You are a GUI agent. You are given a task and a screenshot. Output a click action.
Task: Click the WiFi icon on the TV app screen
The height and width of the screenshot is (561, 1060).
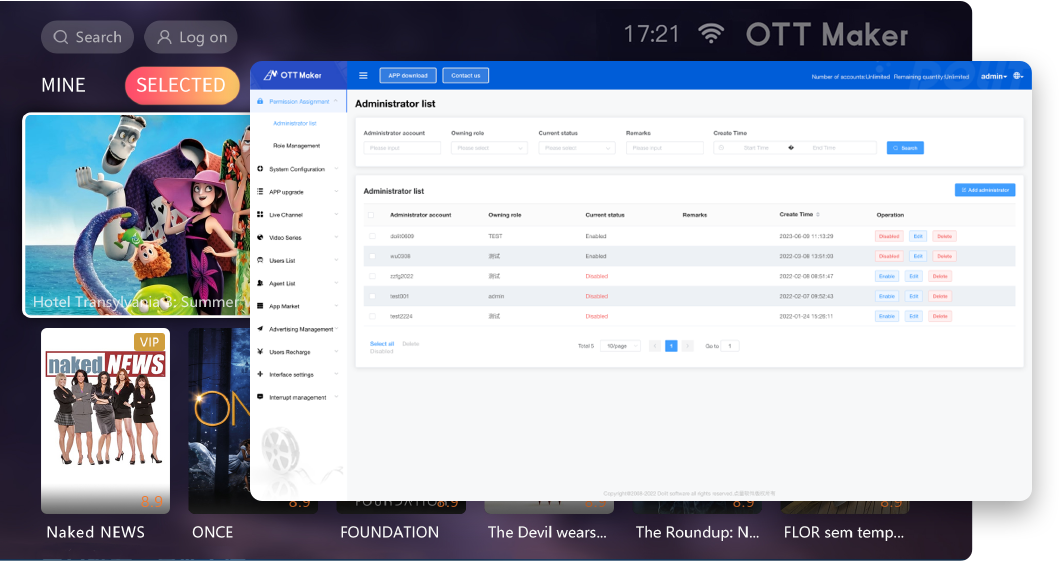[x=710, y=33]
